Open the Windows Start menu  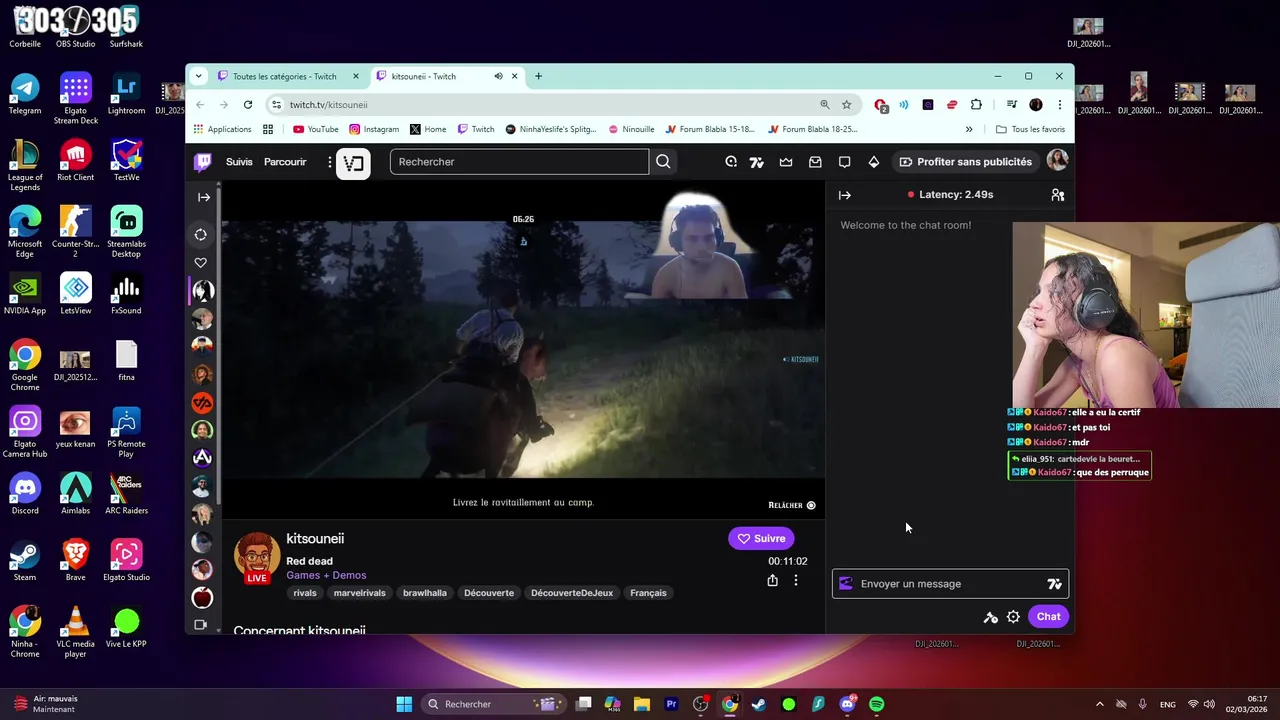[404, 704]
